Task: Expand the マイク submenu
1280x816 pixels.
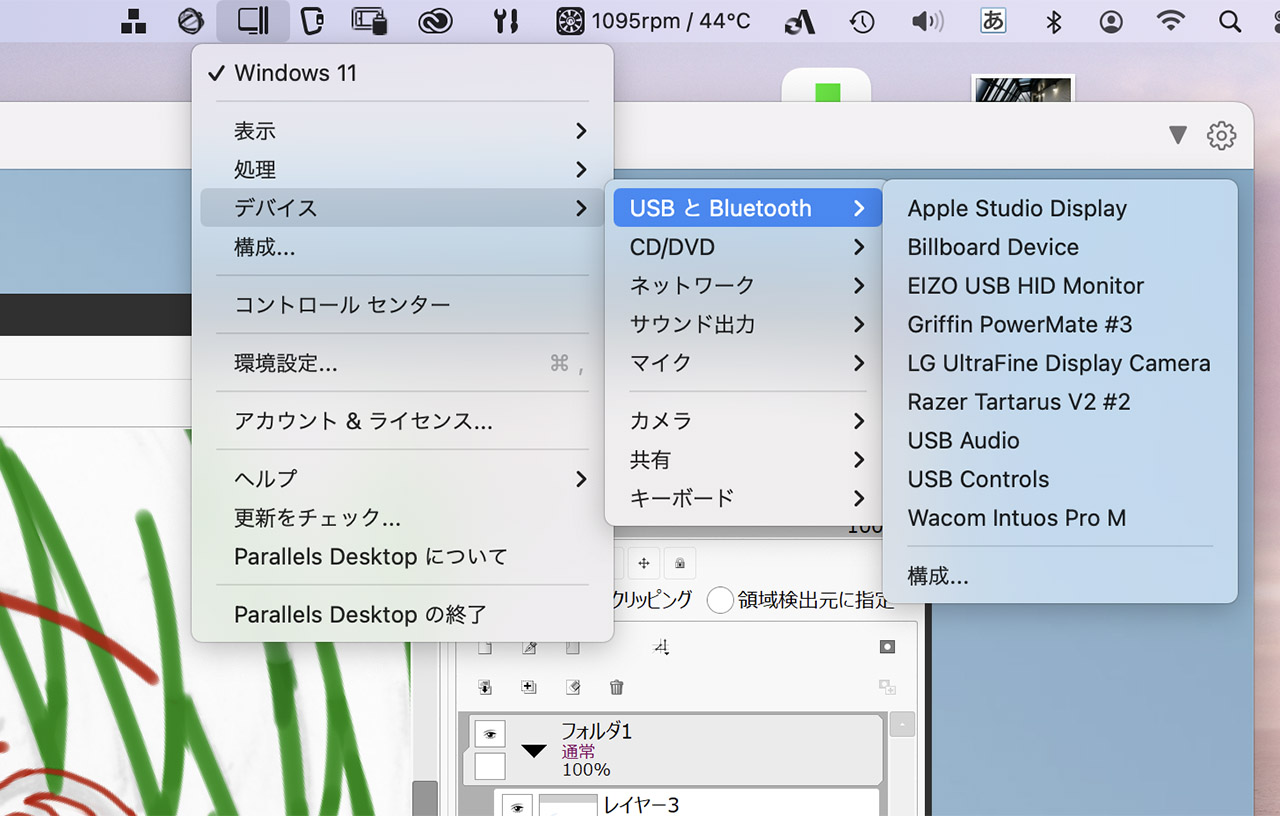Action: point(746,363)
